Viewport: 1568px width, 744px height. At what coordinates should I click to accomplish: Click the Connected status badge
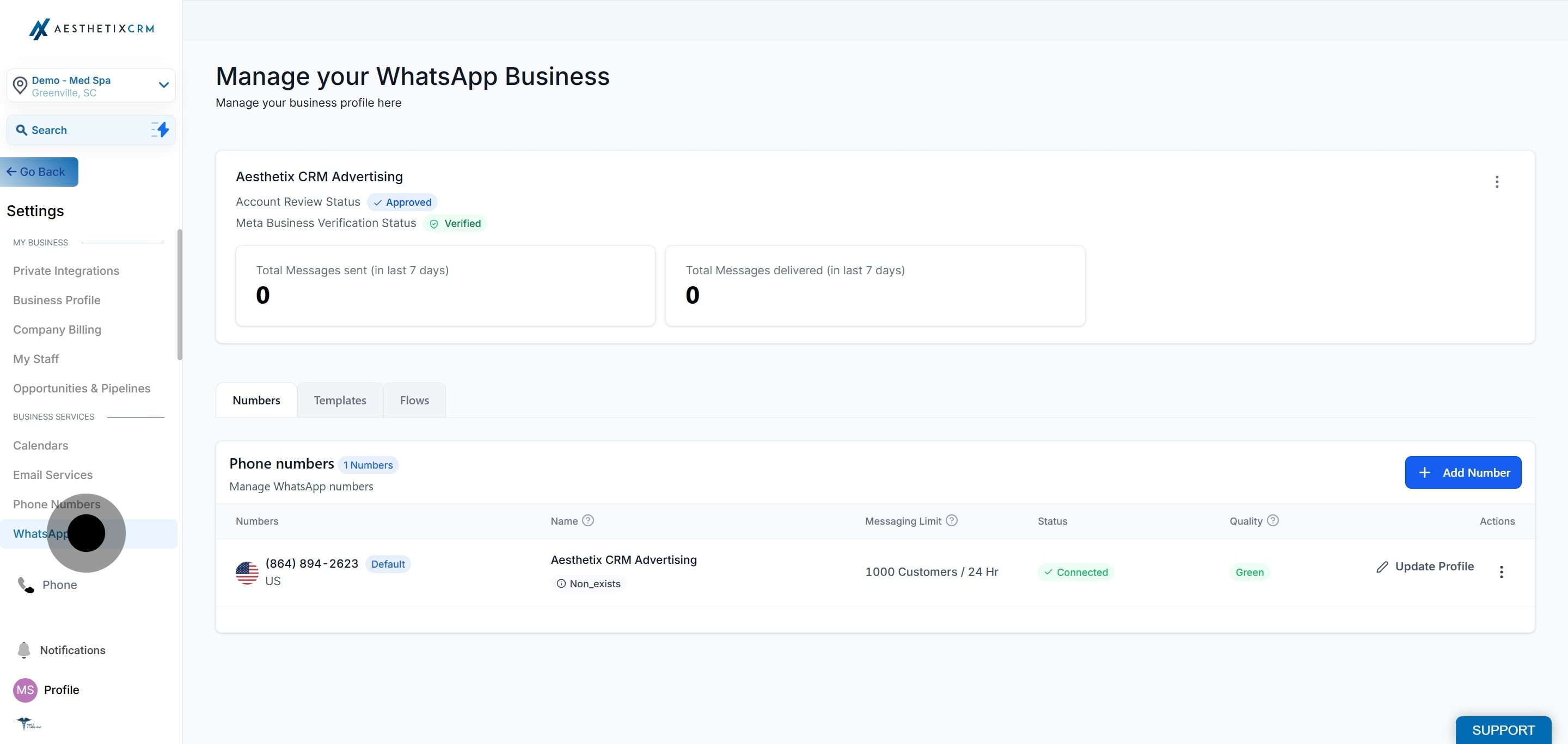(x=1076, y=573)
